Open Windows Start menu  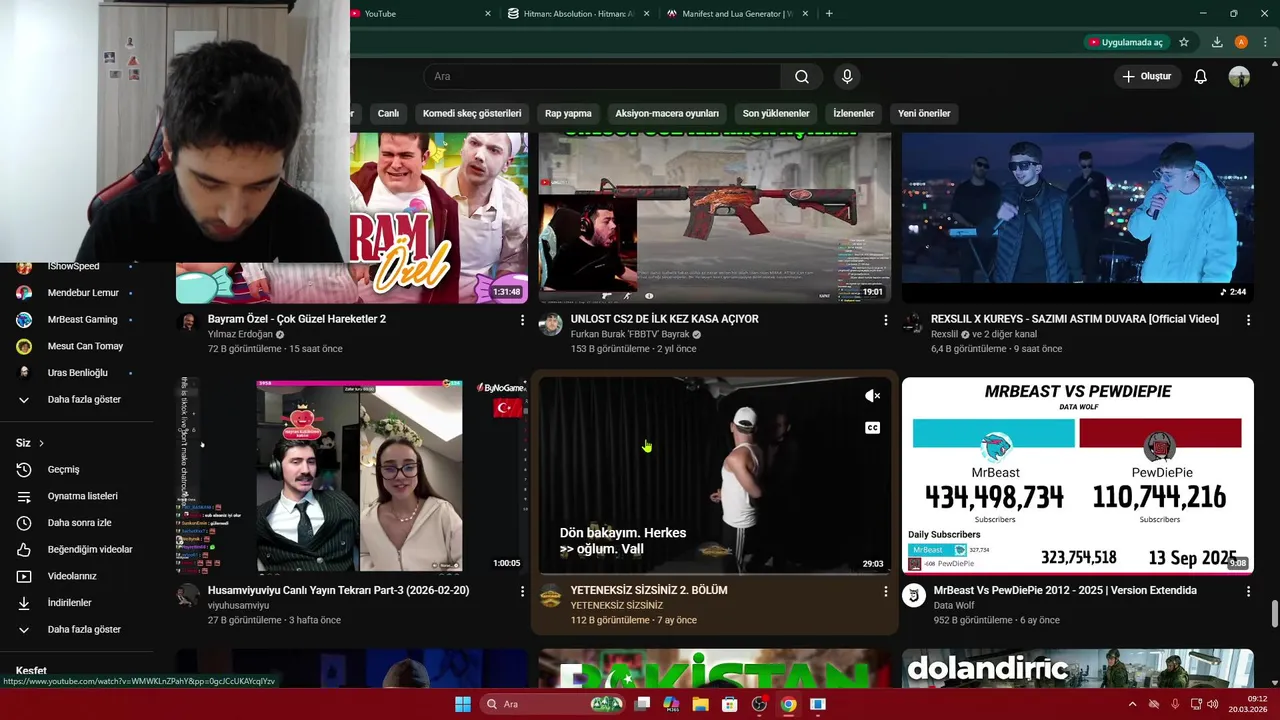coord(463,704)
